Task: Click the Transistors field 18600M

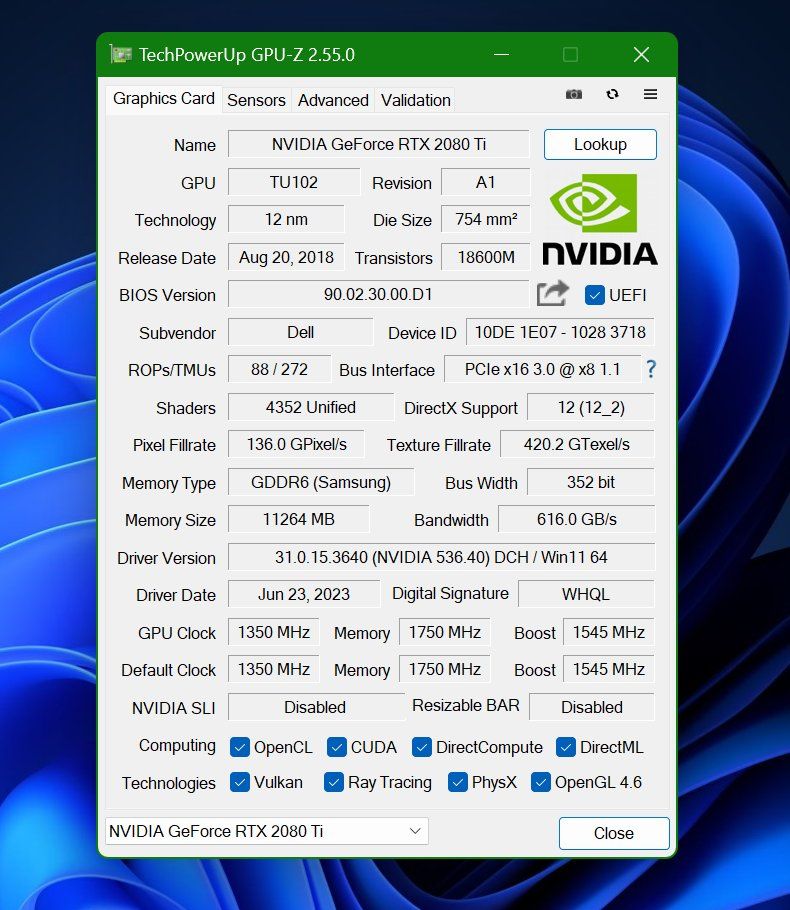Action: [485, 257]
